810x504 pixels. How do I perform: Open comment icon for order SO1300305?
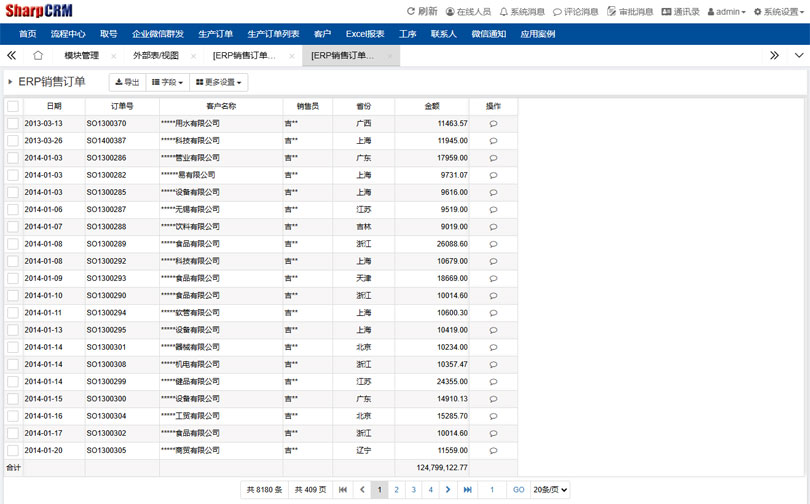pyautogui.click(x=493, y=450)
